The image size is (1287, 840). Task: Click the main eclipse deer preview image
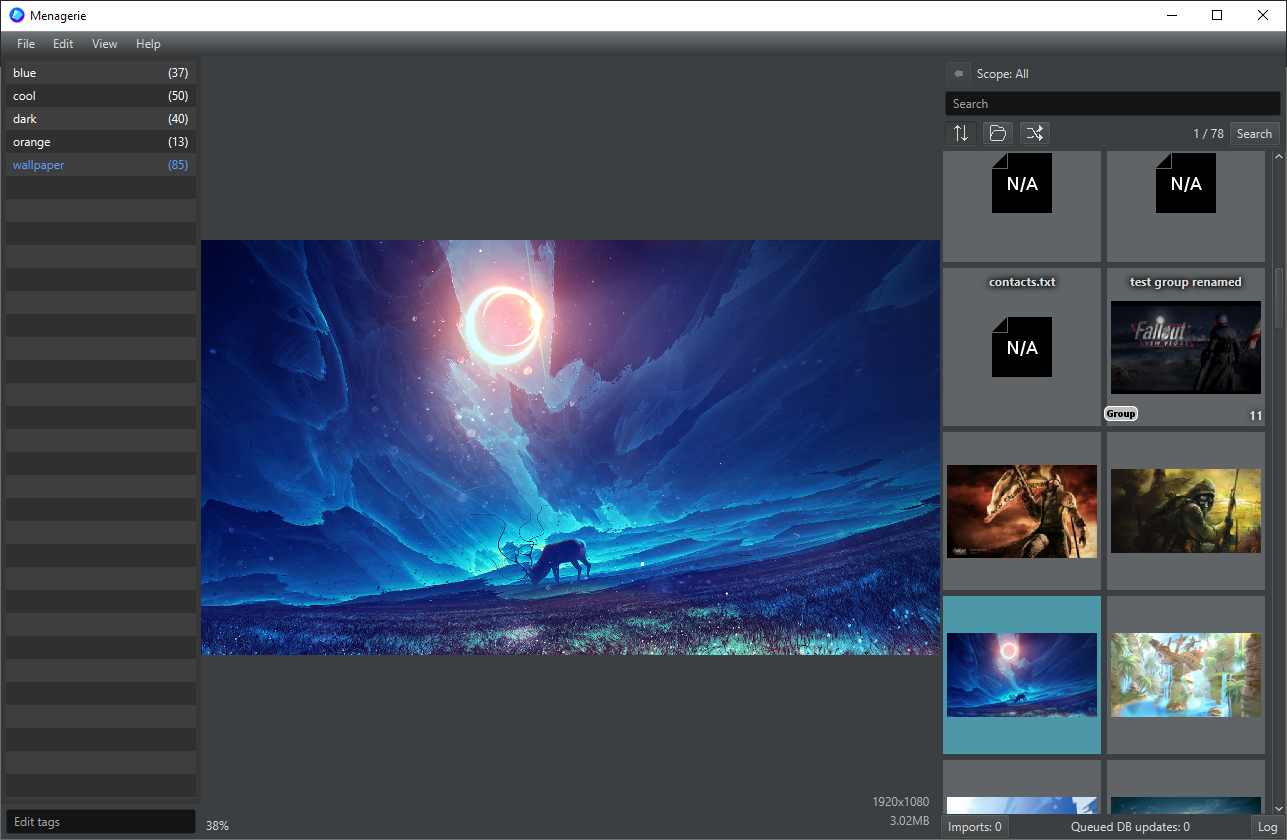[x=570, y=447]
